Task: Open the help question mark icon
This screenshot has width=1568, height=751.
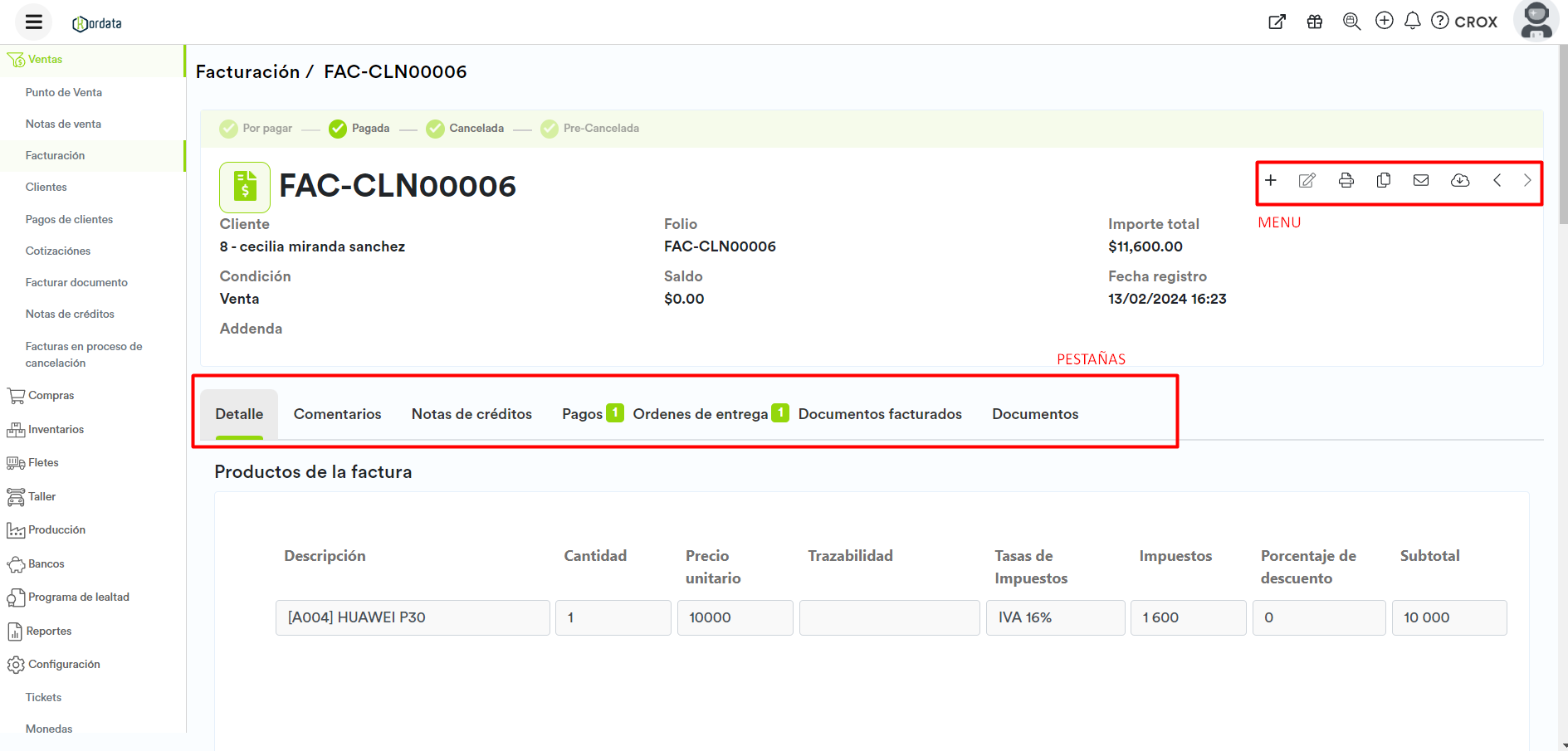Action: click(x=1440, y=21)
